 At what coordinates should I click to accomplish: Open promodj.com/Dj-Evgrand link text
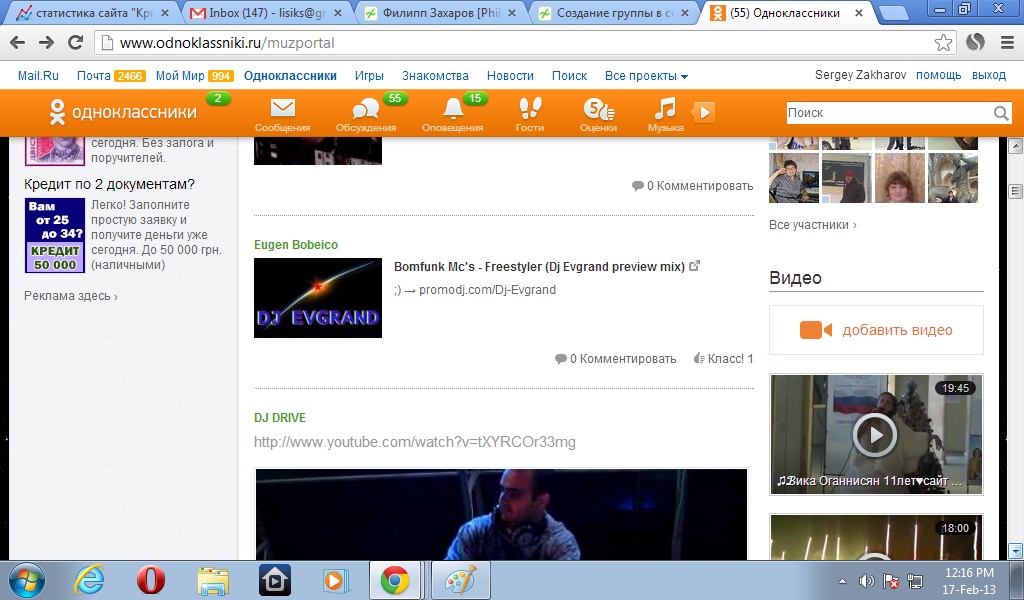click(x=487, y=290)
